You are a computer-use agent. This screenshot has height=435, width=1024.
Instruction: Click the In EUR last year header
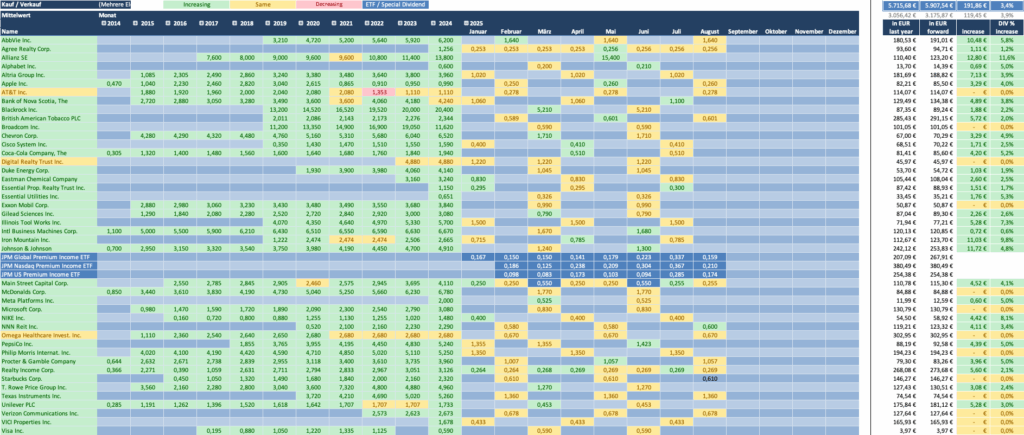click(899, 27)
